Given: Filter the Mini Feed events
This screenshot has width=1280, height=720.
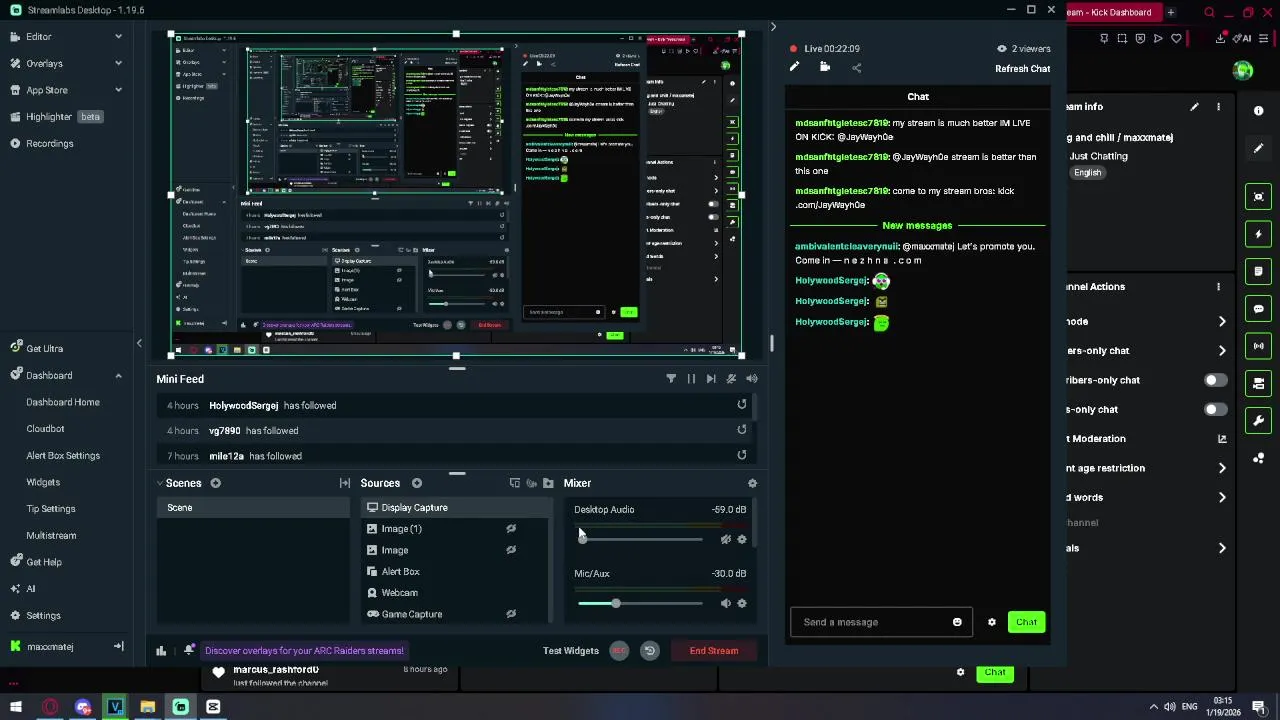Looking at the screenshot, I should pos(671,379).
